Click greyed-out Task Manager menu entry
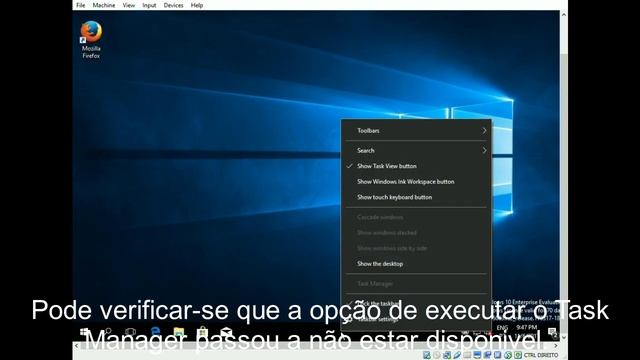 click(416, 283)
